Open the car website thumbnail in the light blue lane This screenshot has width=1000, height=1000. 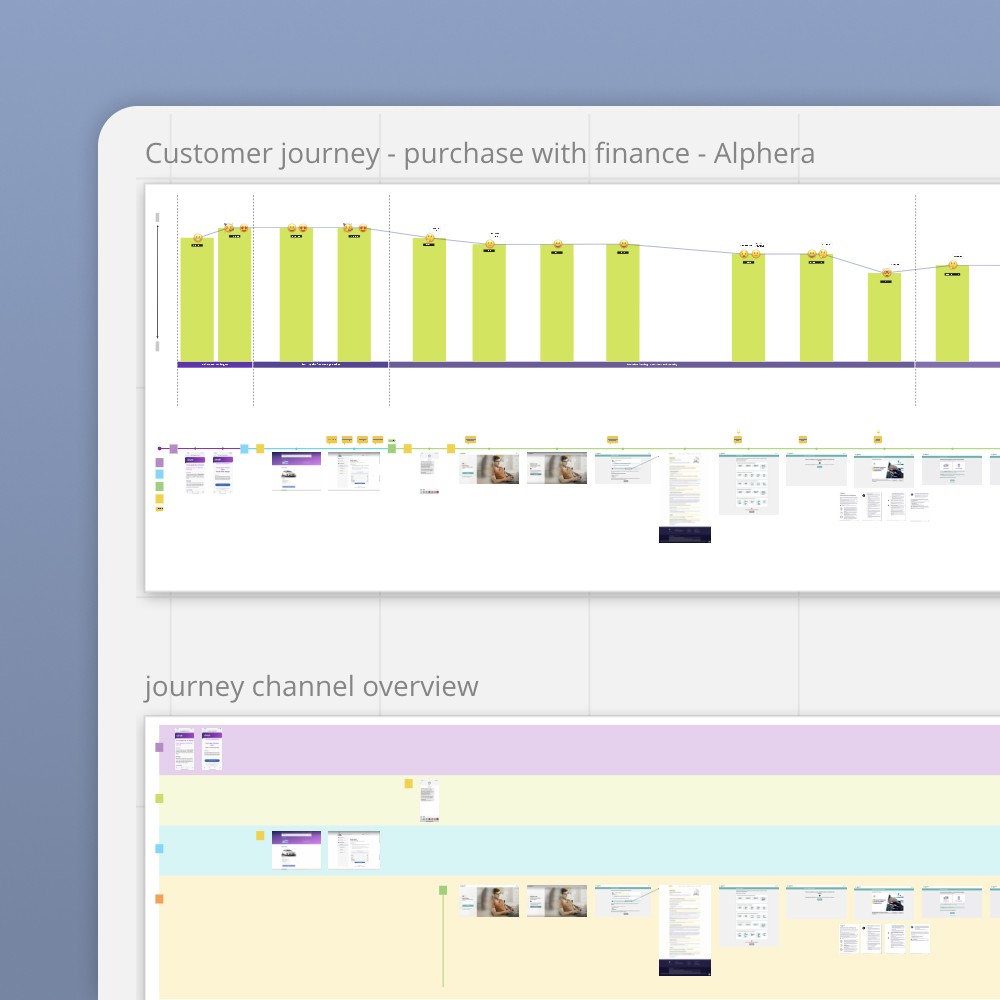pyautogui.click(x=296, y=849)
